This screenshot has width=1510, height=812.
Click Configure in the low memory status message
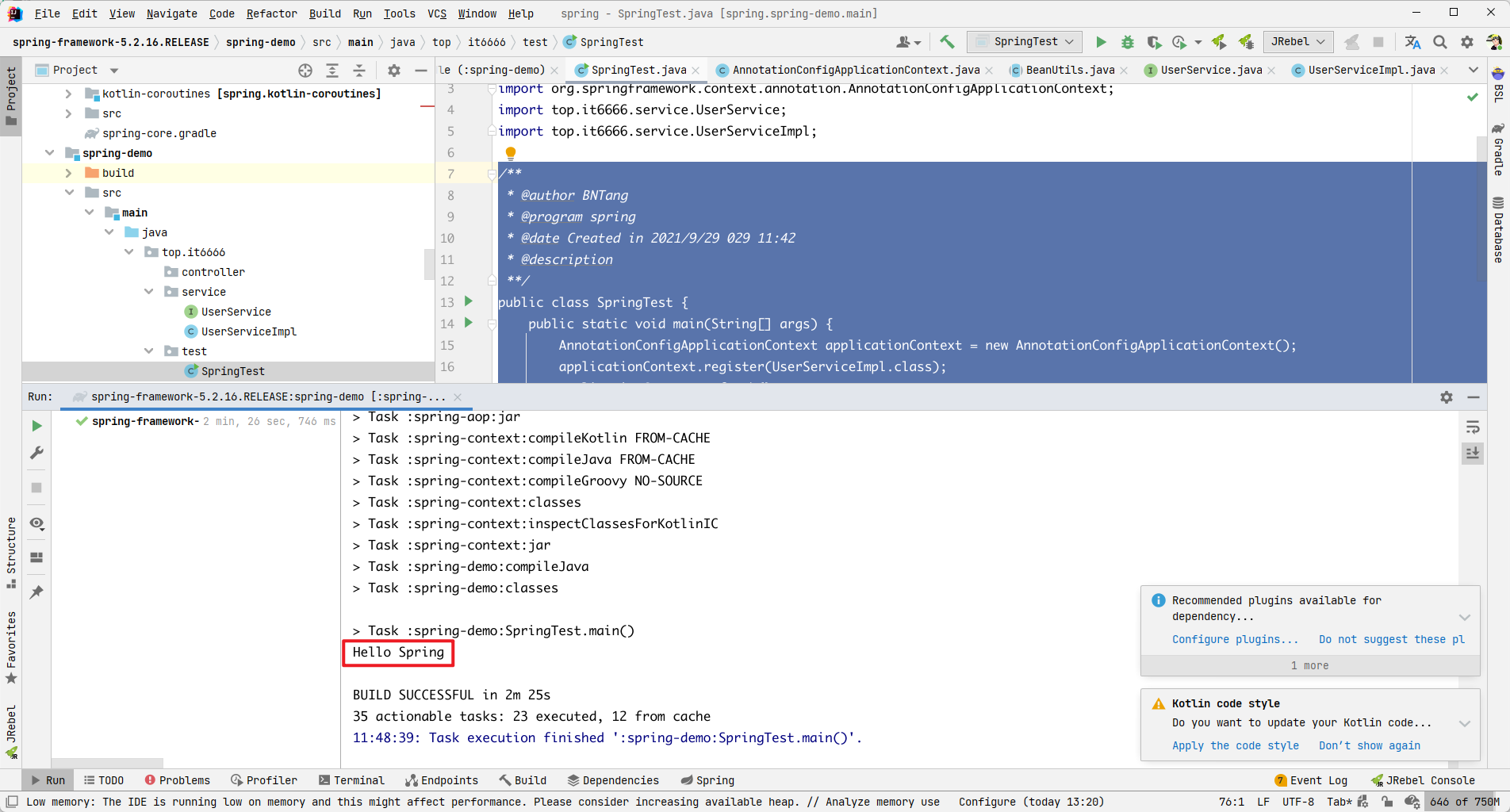[x=987, y=802]
